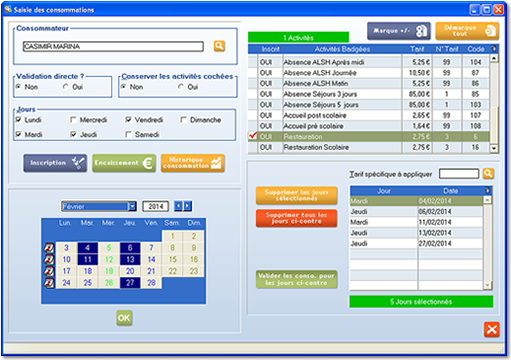Enable the Mercredi checkbox
Viewport: 511px width, 360px height.
tap(73, 120)
